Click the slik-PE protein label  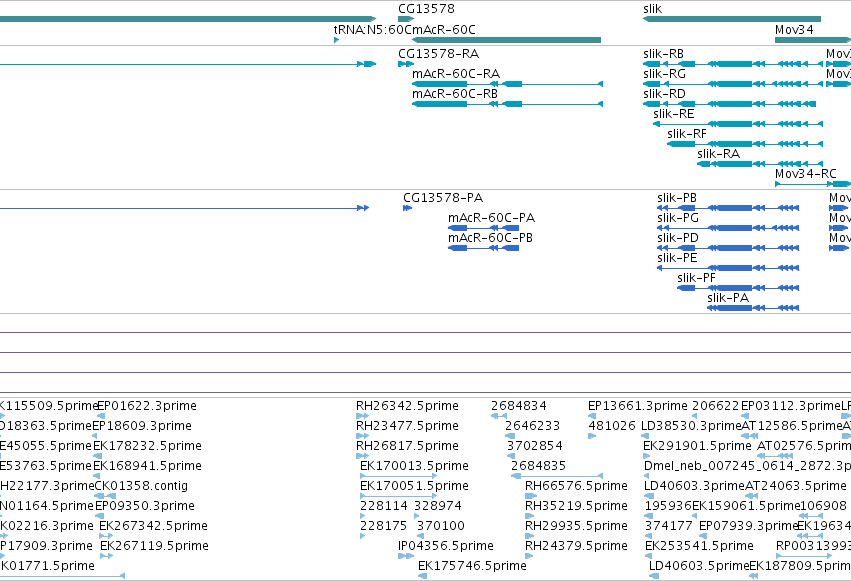[677, 258]
